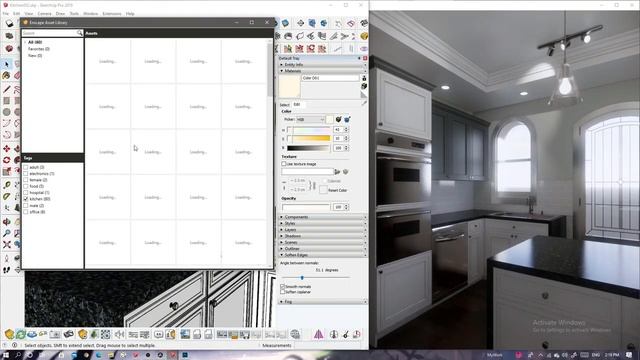Open the Windows Start button
640x360 pixels.
[x=6, y=355]
